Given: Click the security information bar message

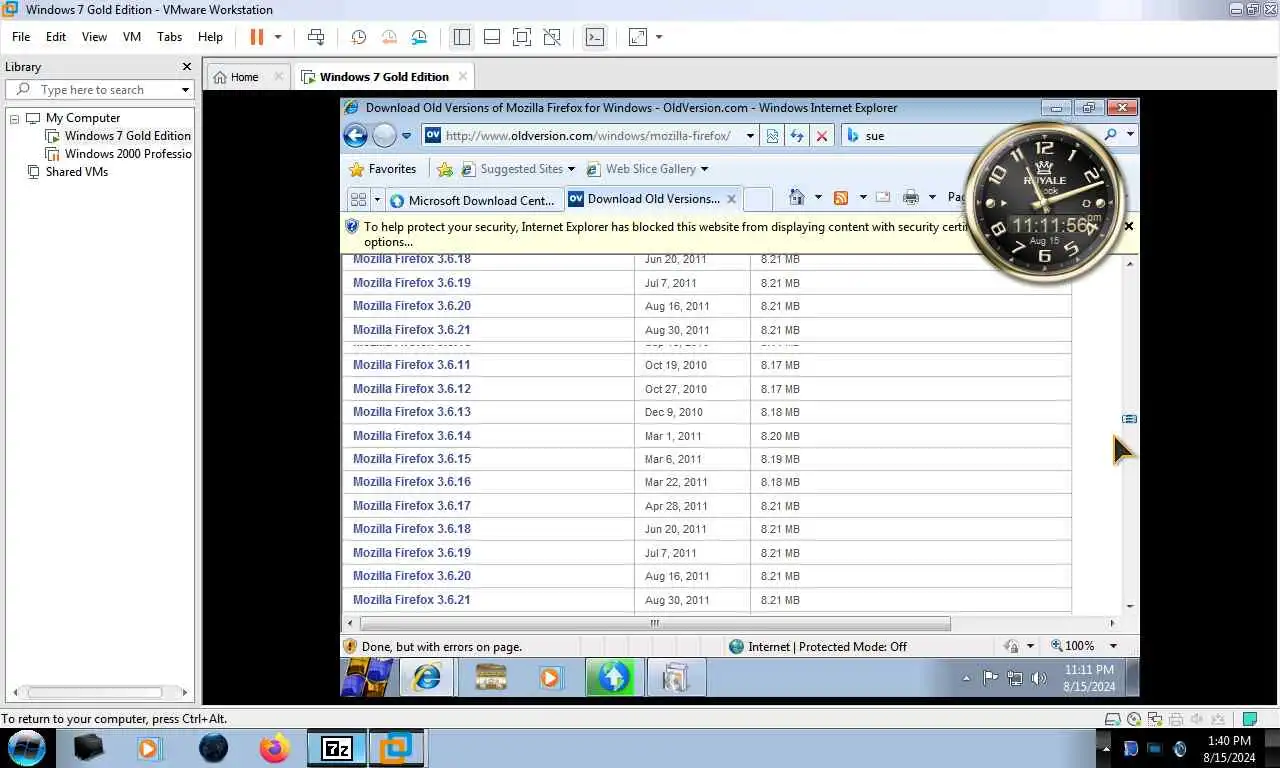Looking at the screenshot, I should point(665,234).
